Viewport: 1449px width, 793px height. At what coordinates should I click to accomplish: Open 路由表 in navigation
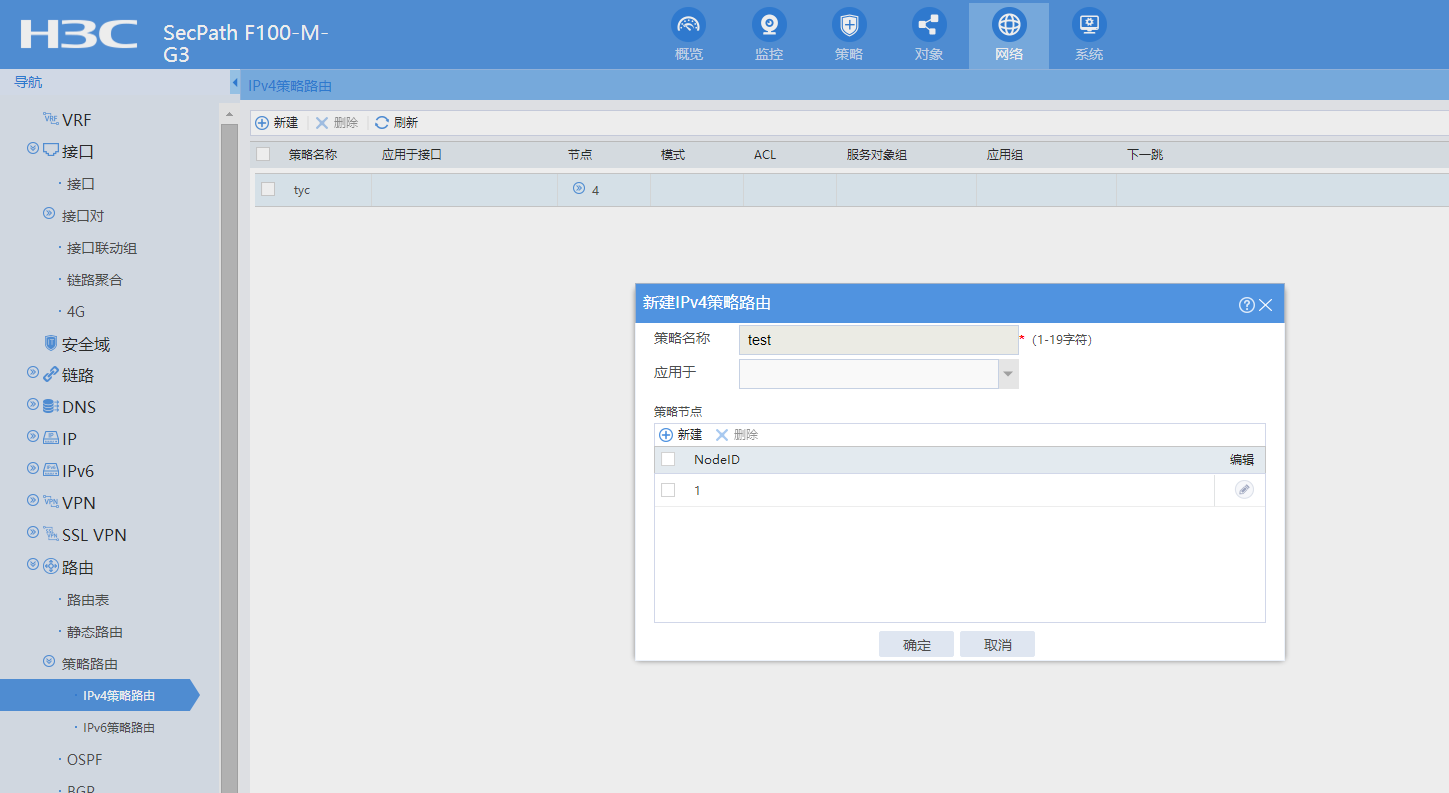coord(88,600)
